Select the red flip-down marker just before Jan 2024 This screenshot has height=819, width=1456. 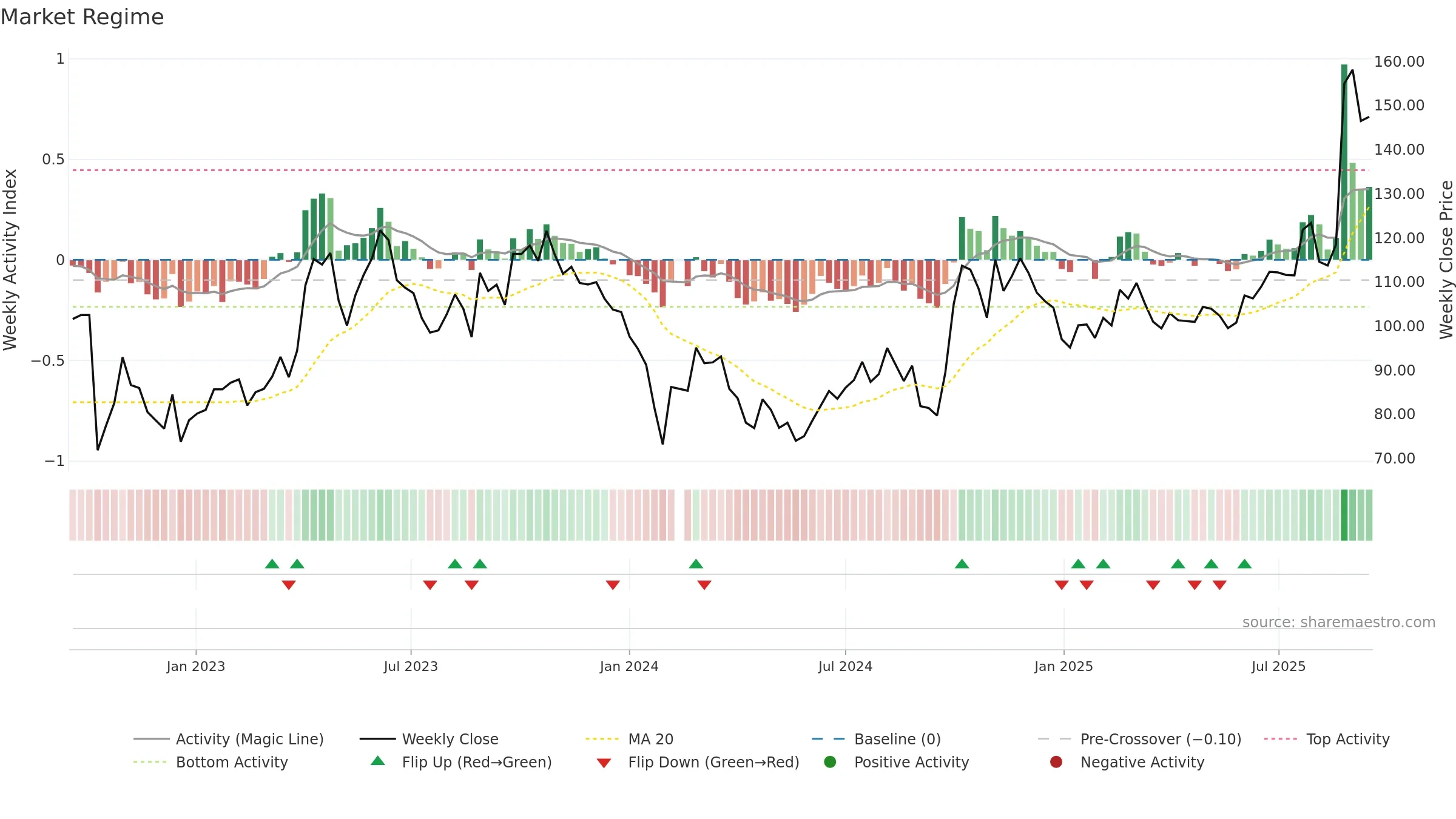(613, 585)
